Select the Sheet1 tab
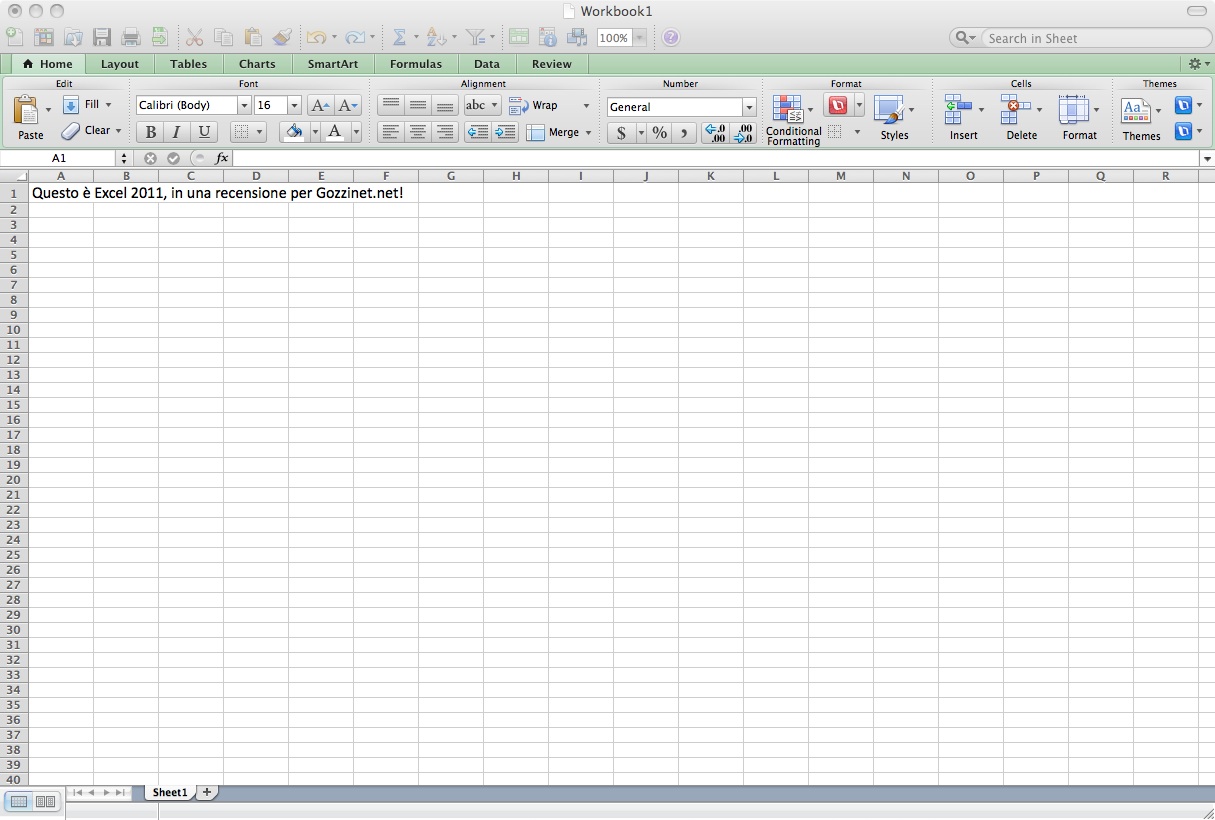The image size is (1215, 820). click(x=170, y=792)
